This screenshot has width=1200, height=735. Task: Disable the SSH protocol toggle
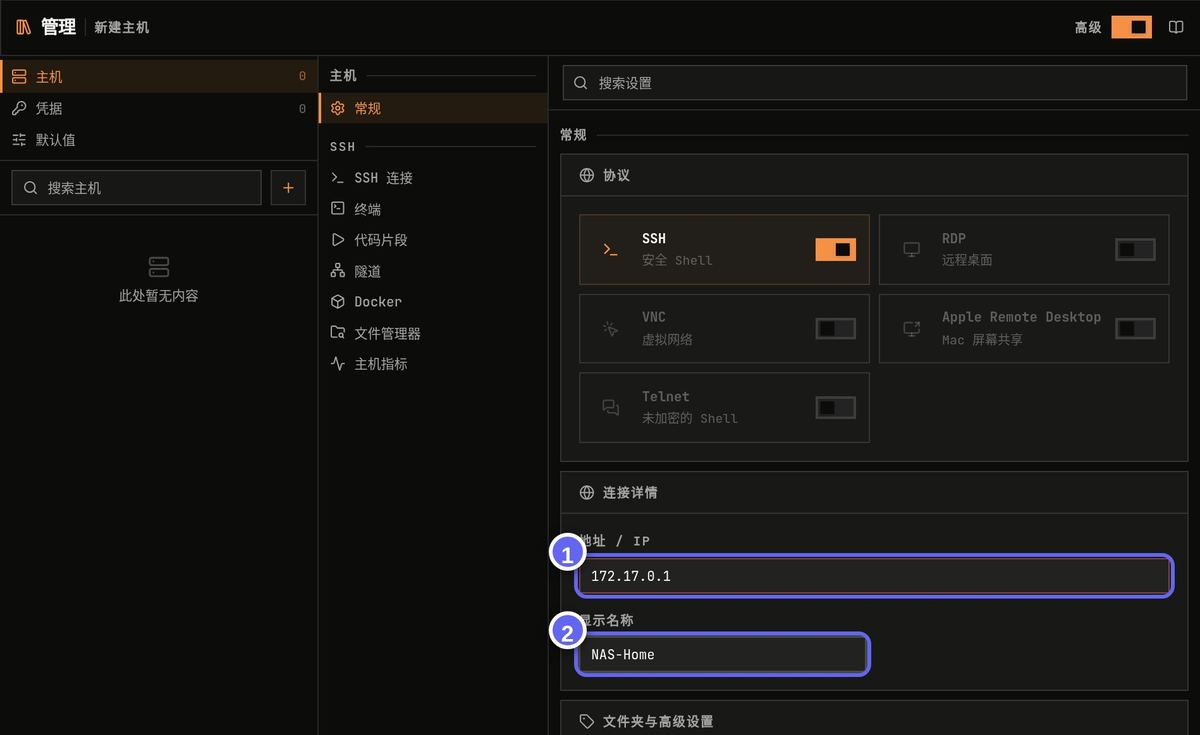836,249
